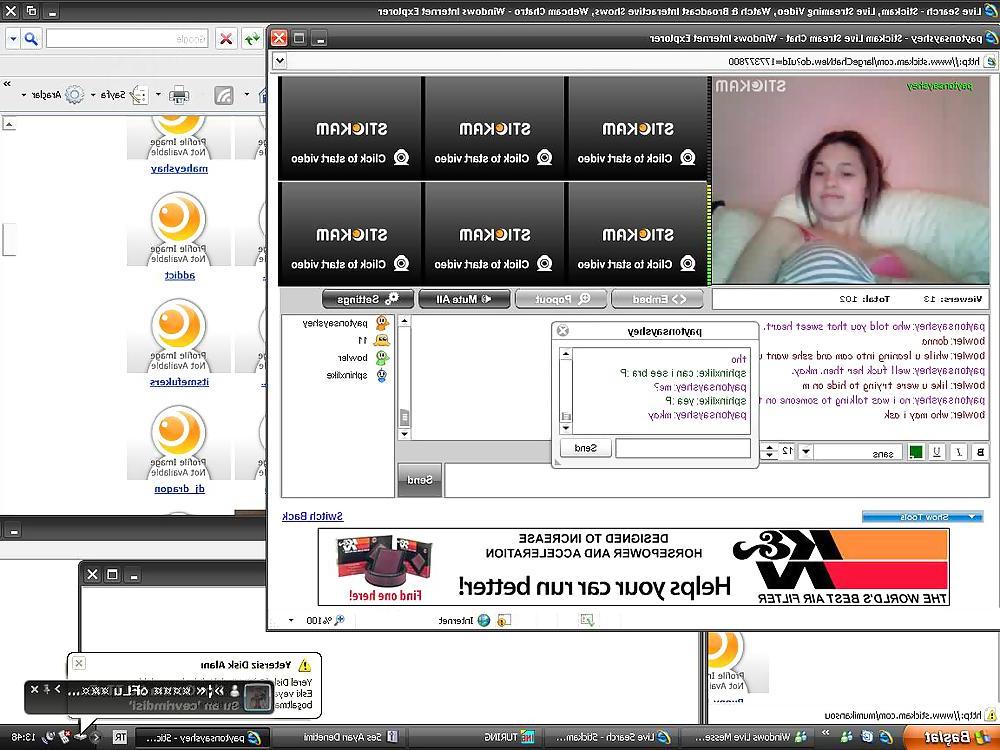Open the dj_dragon profile link
This screenshot has width=1000, height=750.
coord(179,489)
